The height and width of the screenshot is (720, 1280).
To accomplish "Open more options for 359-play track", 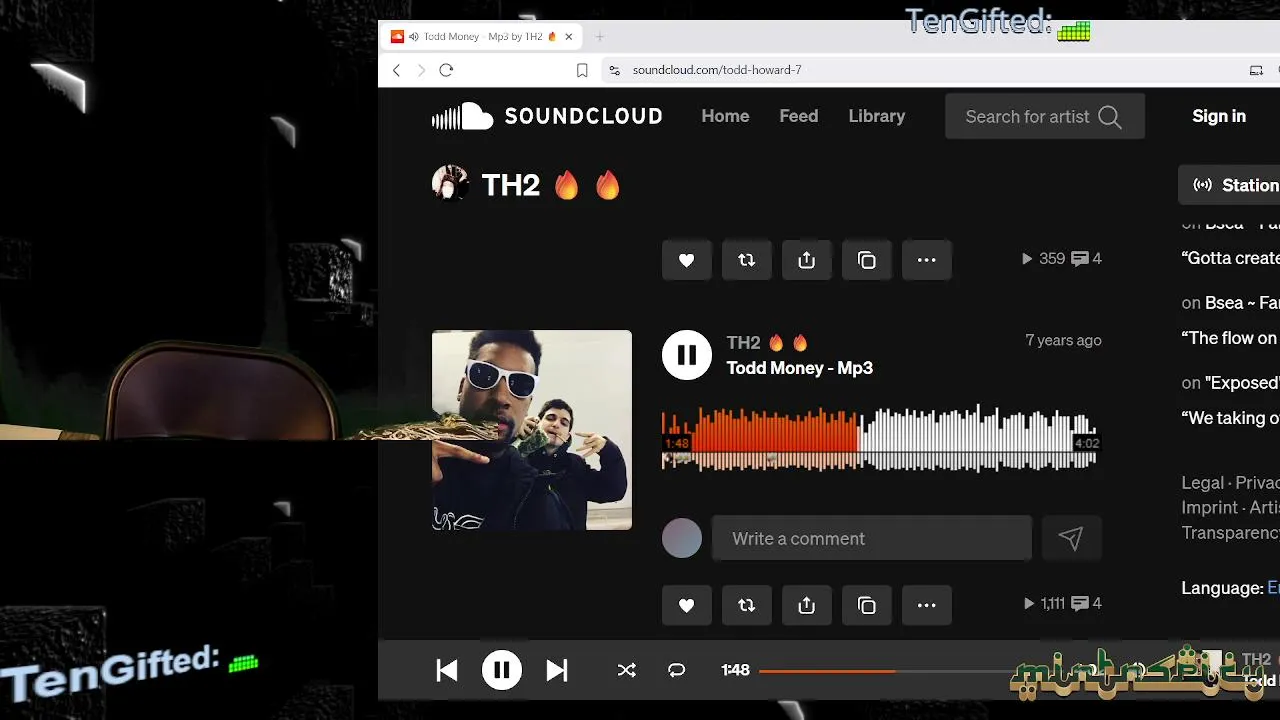I will coord(926,260).
